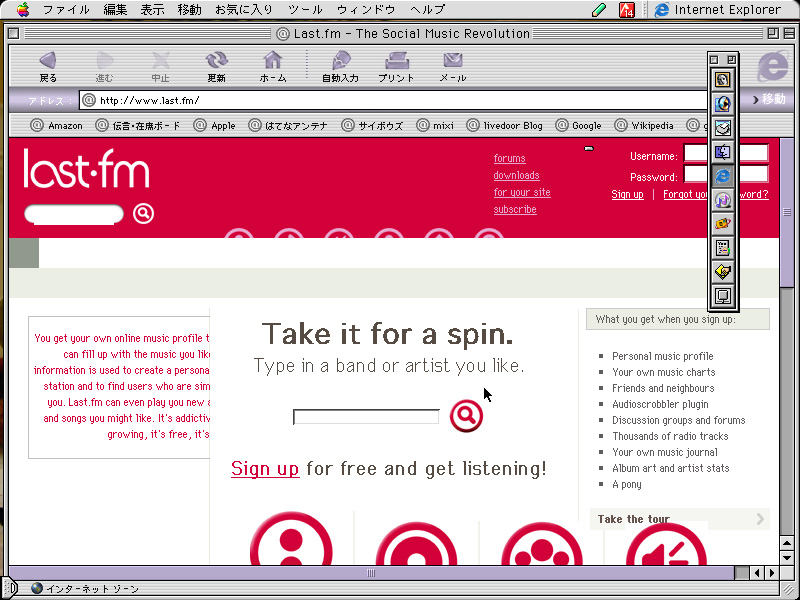Focus the band or artist search field
800x600 pixels.
point(366,416)
